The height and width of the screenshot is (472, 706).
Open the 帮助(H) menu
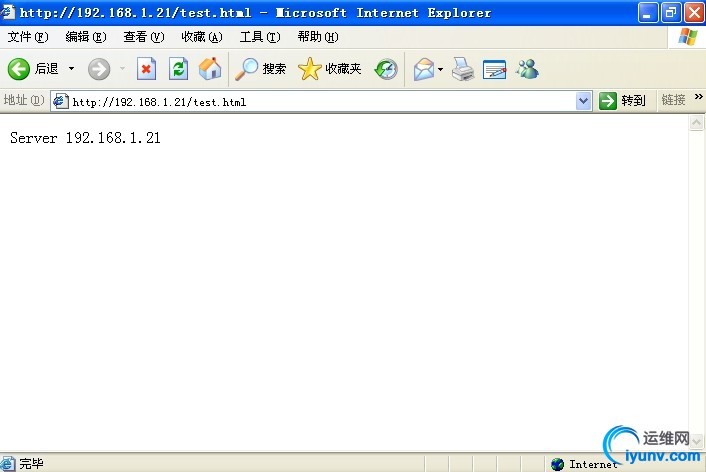coord(318,37)
